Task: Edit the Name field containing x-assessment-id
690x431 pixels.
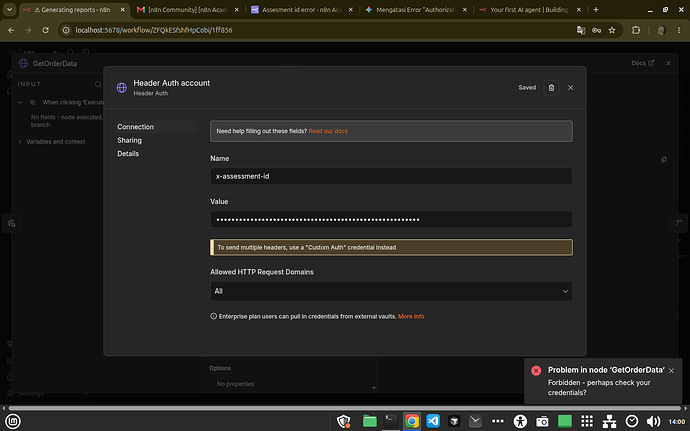Action: tap(391, 176)
